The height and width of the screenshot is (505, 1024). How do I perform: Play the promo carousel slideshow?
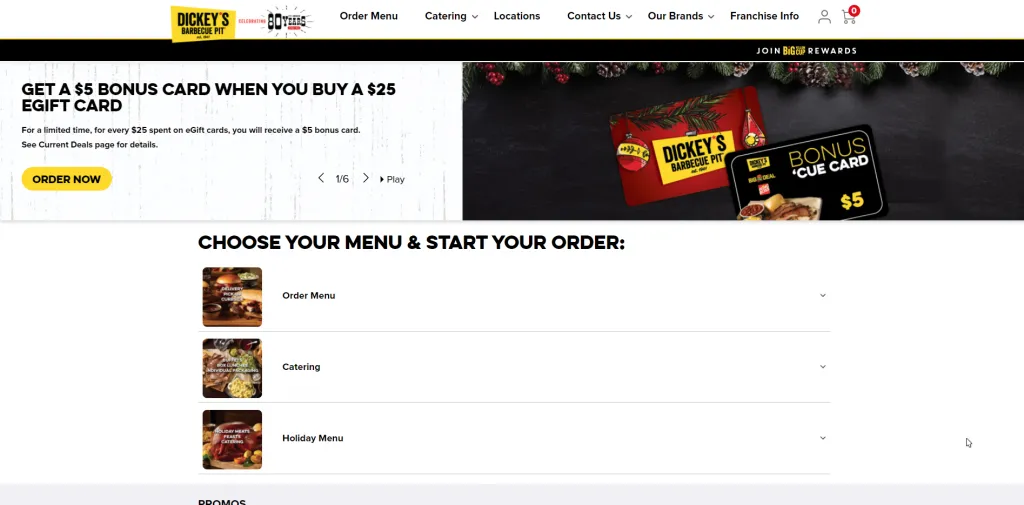click(392, 179)
